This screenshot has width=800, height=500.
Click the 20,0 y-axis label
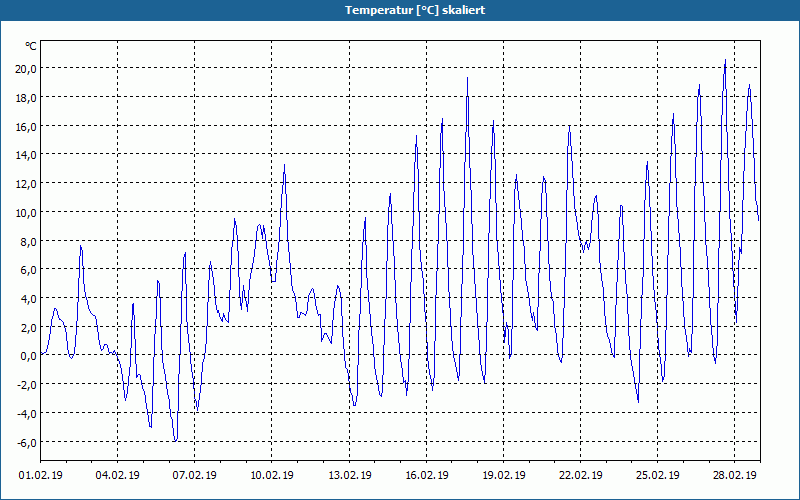point(26,68)
